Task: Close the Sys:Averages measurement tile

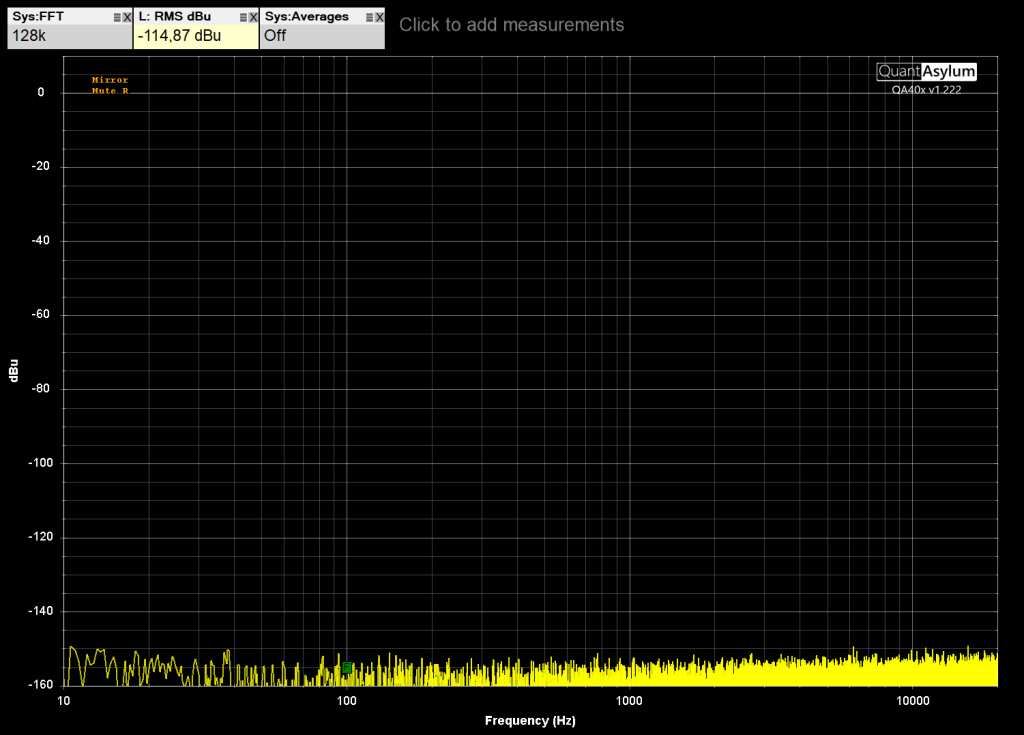Action: [379, 17]
